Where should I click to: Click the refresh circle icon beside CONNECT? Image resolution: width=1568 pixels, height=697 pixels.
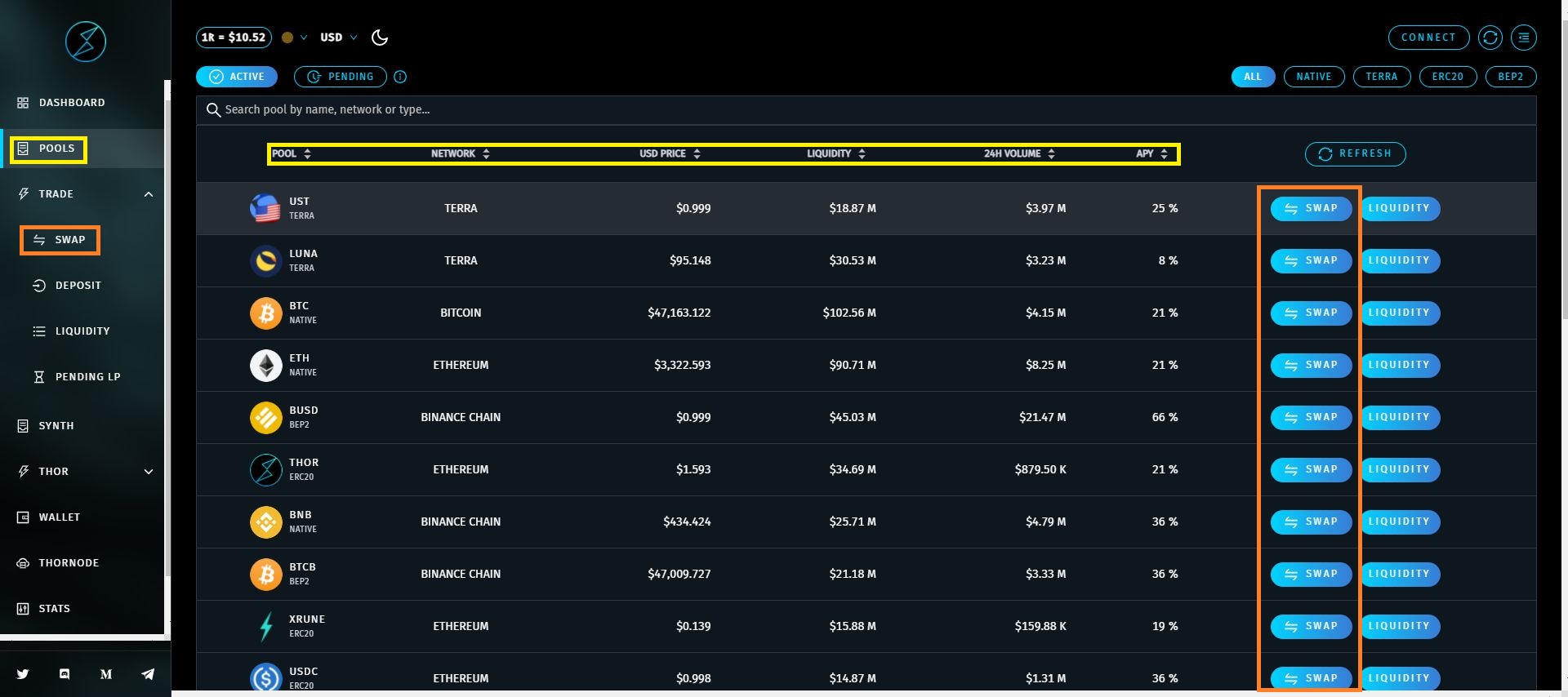[1490, 38]
